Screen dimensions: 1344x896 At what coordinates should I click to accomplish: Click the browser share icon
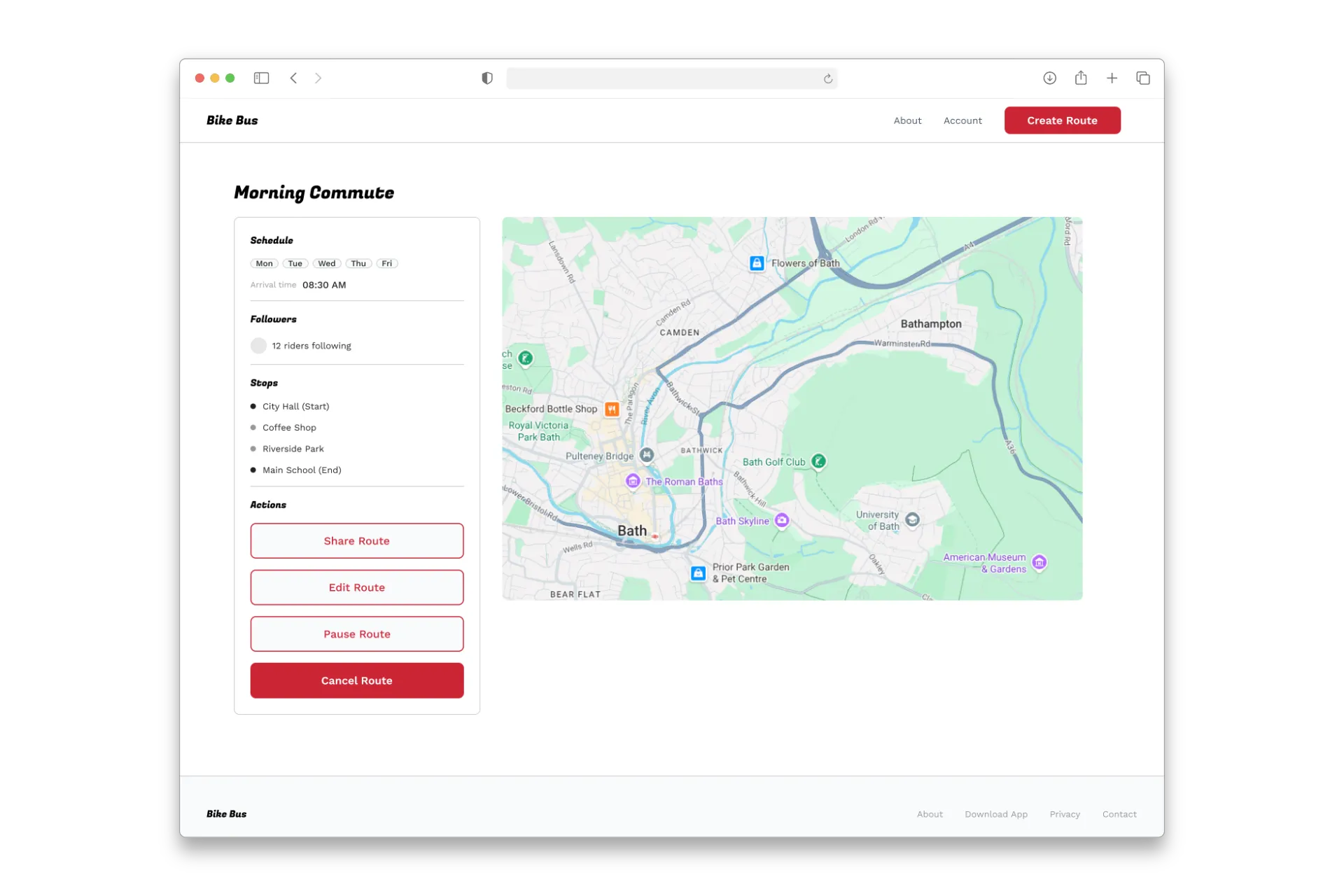[x=1081, y=78]
